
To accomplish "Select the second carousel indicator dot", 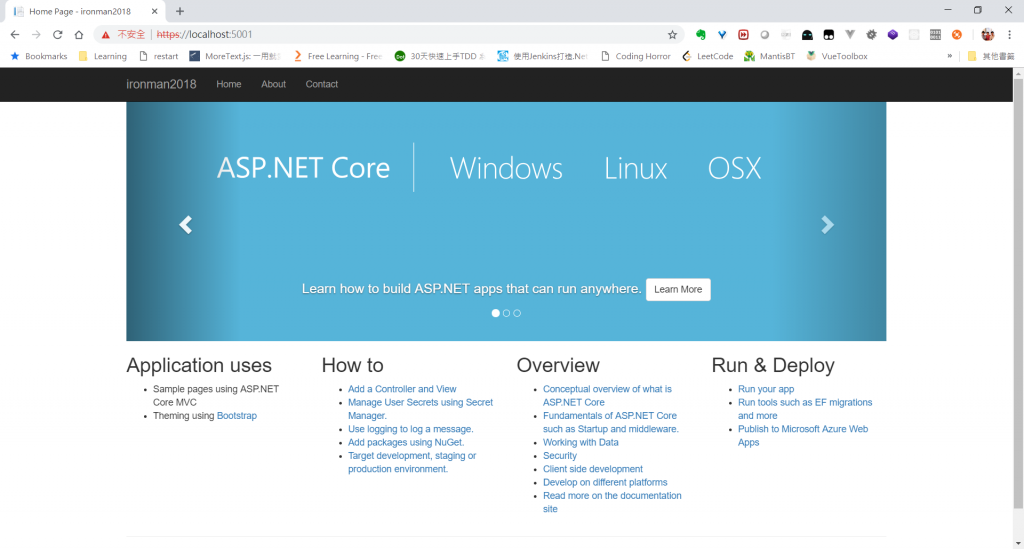I will click(x=506, y=313).
